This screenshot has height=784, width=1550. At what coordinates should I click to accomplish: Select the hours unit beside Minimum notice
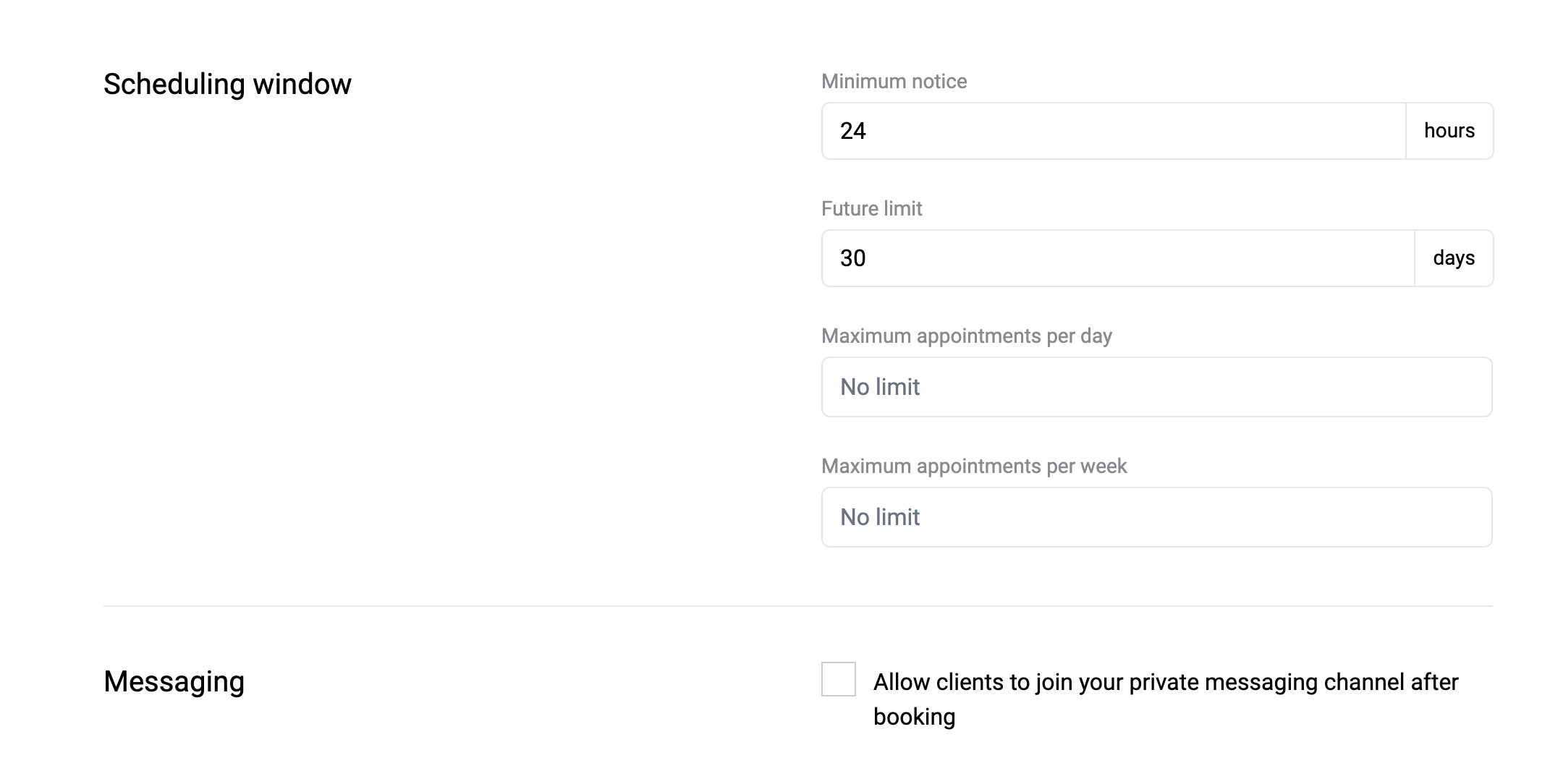pyautogui.click(x=1449, y=131)
